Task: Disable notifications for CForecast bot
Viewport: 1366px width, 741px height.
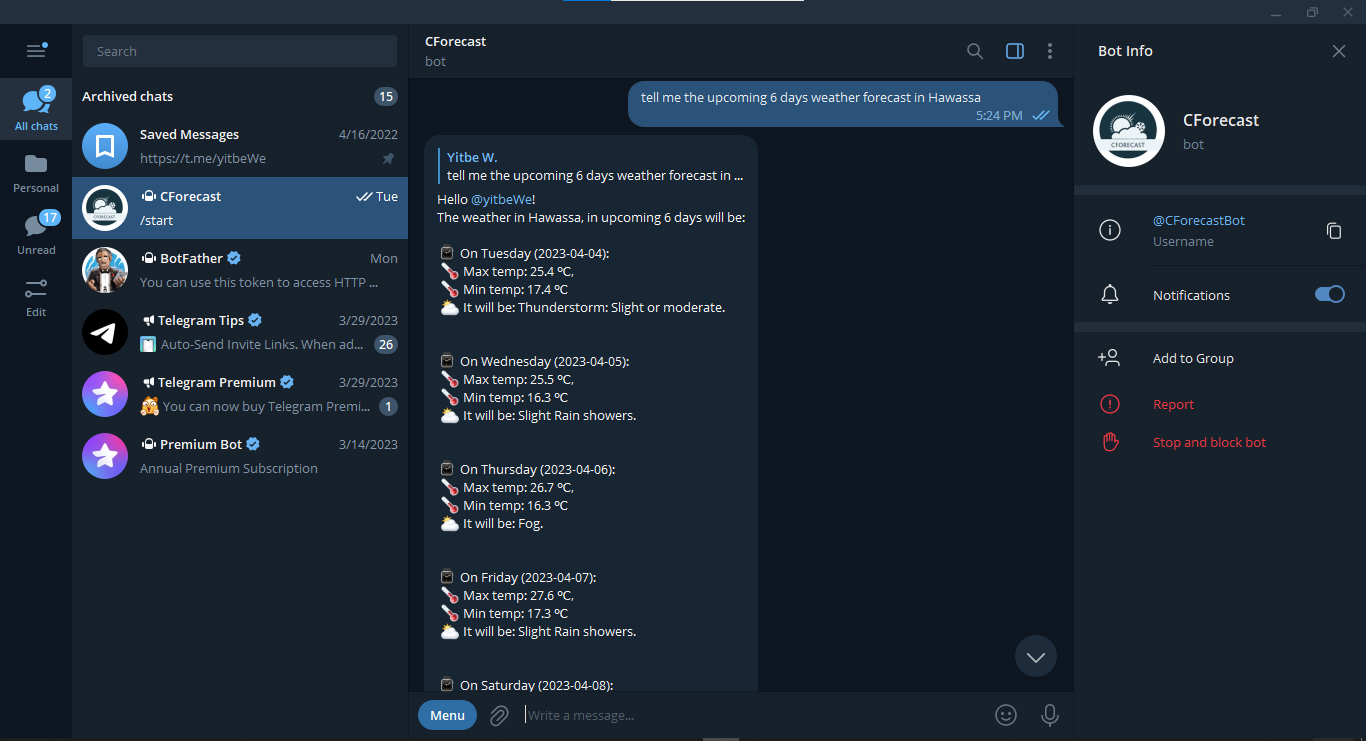Action: pyautogui.click(x=1329, y=294)
